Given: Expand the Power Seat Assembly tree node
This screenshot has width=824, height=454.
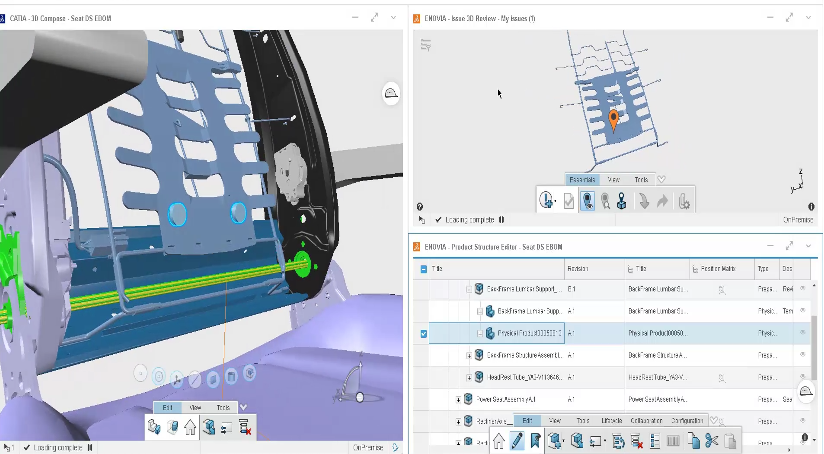Looking at the screenshot, I should (x=458, y=400).
